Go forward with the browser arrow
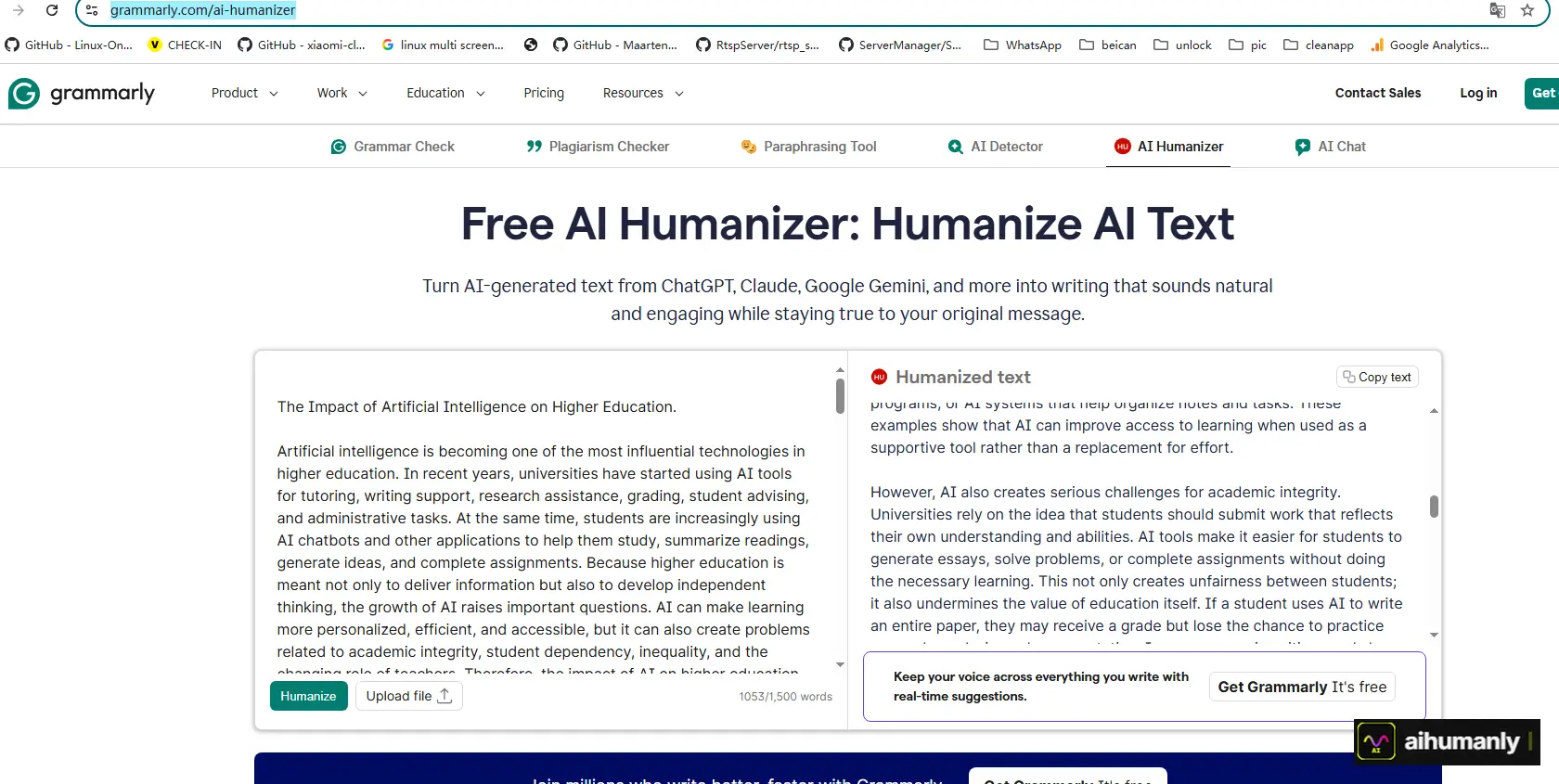The height and width of the screenshot is (784, 1559). 19,10
